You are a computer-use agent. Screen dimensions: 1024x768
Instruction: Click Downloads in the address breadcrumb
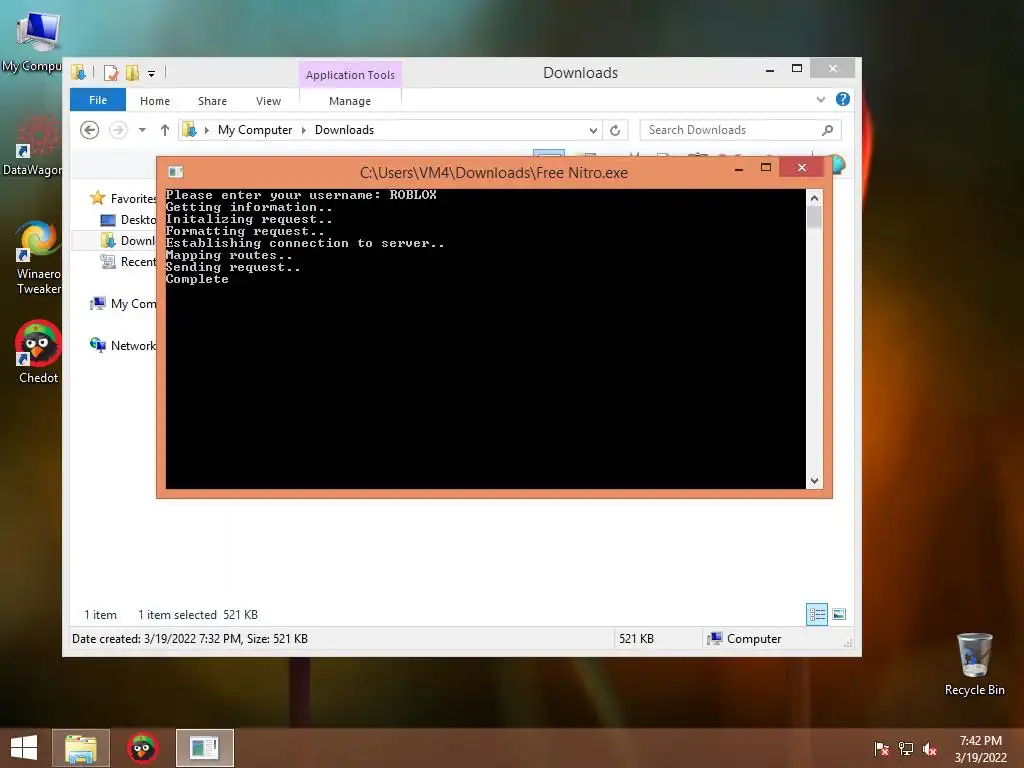[x=344, y=130]
